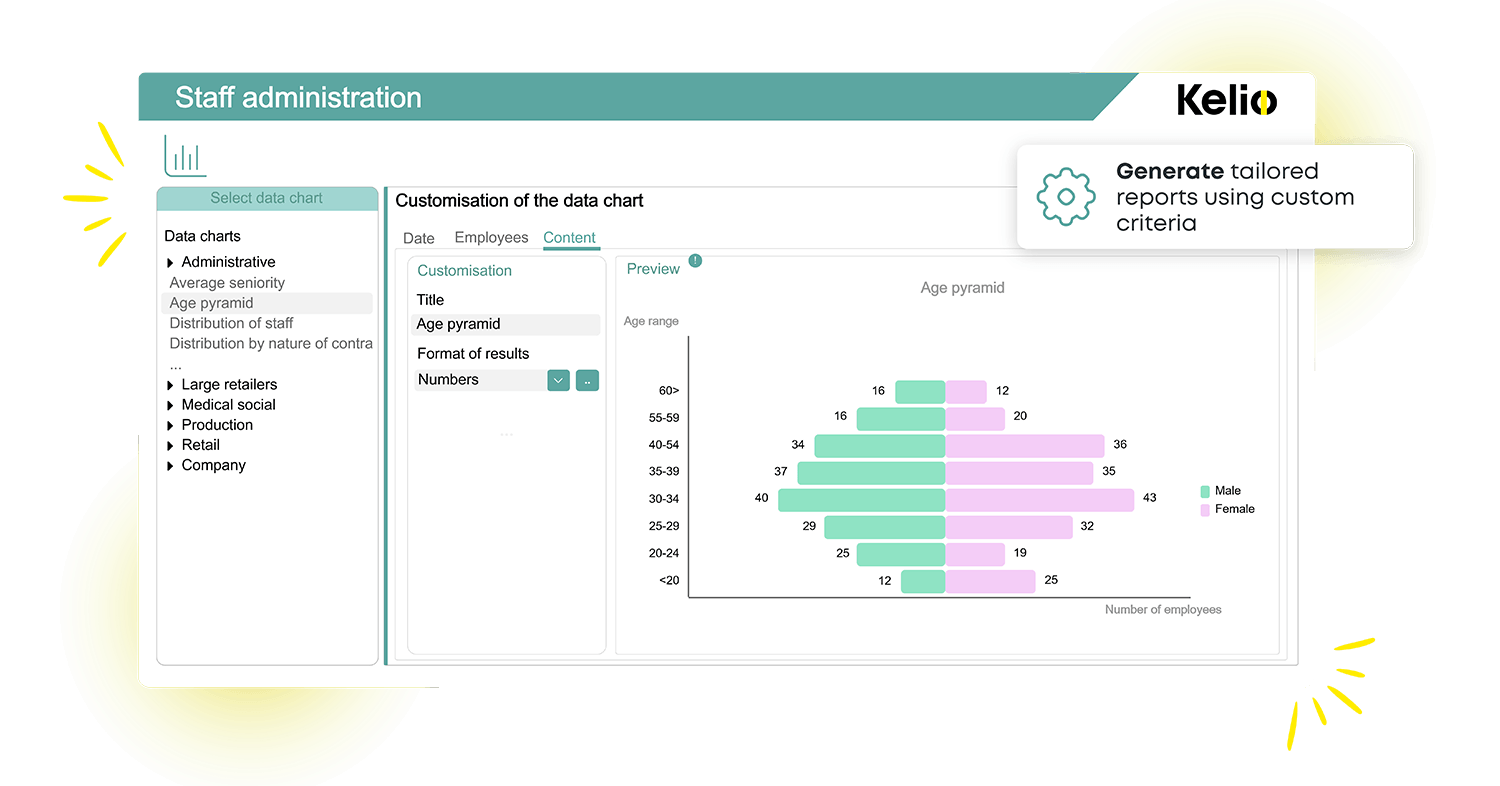Click the Number of employees axis label

[x=1163, y=610]
